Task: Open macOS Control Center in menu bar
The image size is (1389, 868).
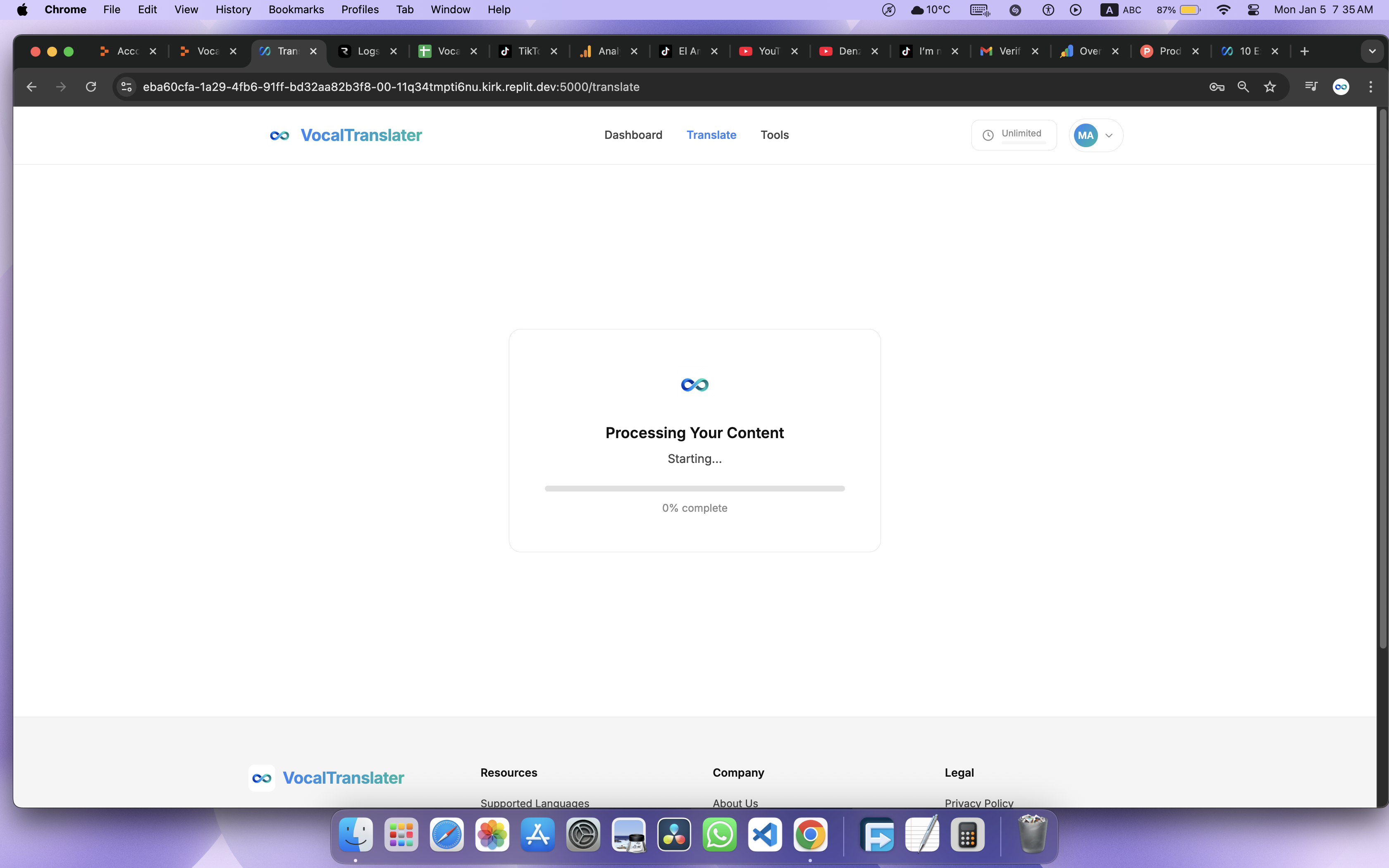Action: [x=1253, y=10]
